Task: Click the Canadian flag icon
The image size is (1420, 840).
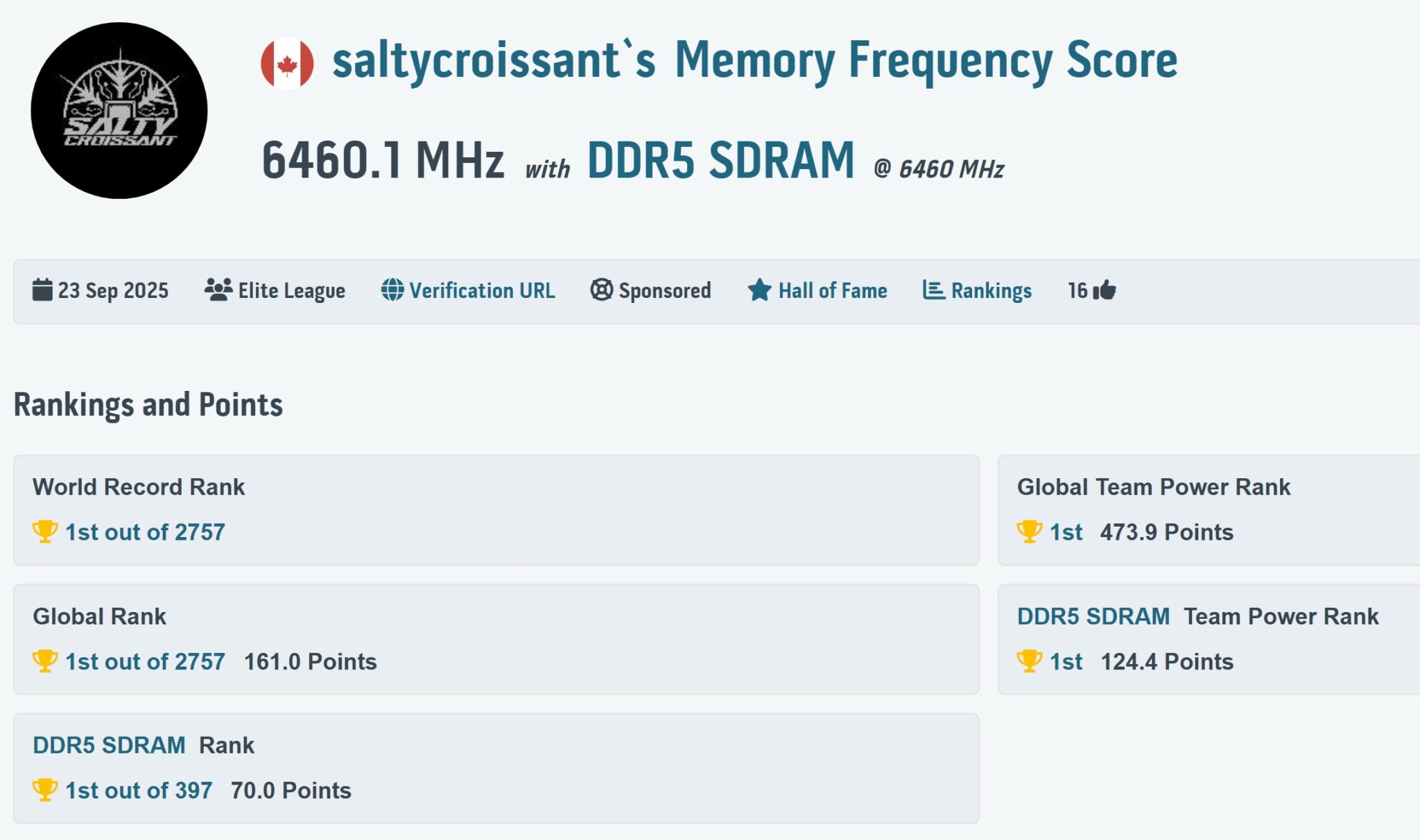Action: coord(287,64)
